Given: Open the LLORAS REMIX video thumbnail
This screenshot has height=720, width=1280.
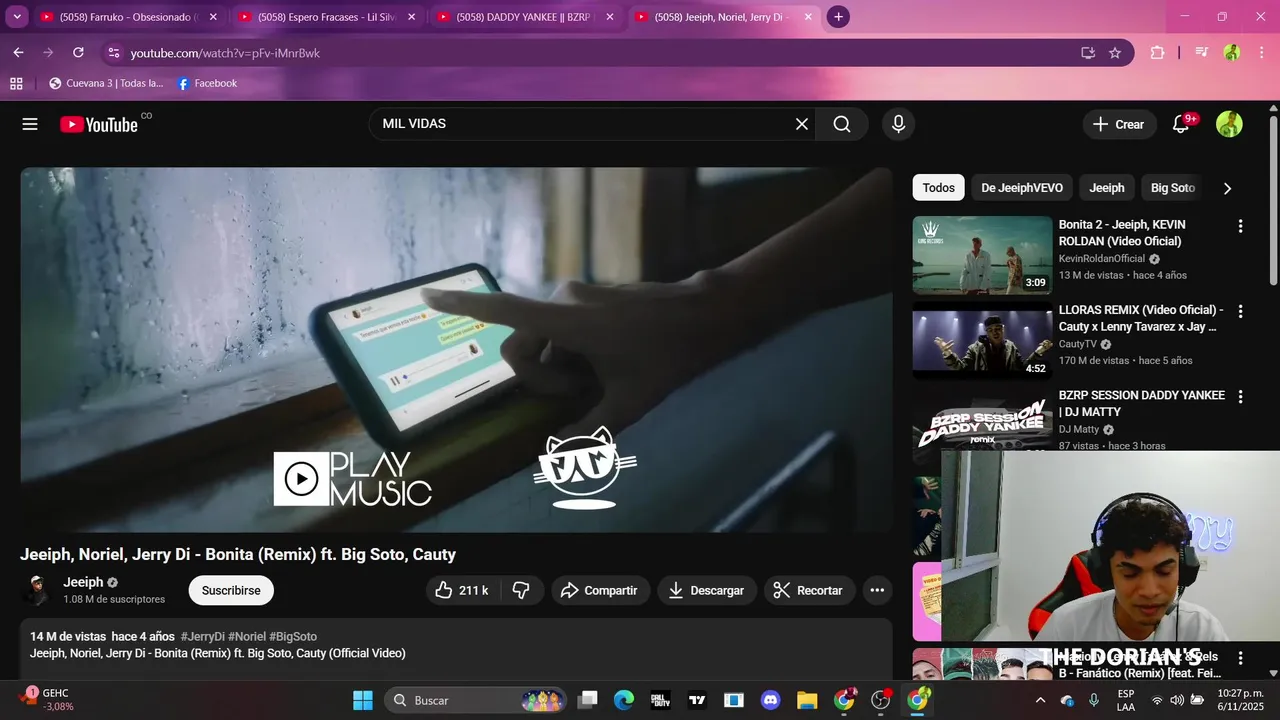Looking at the screenshot, I should (982, 340).
